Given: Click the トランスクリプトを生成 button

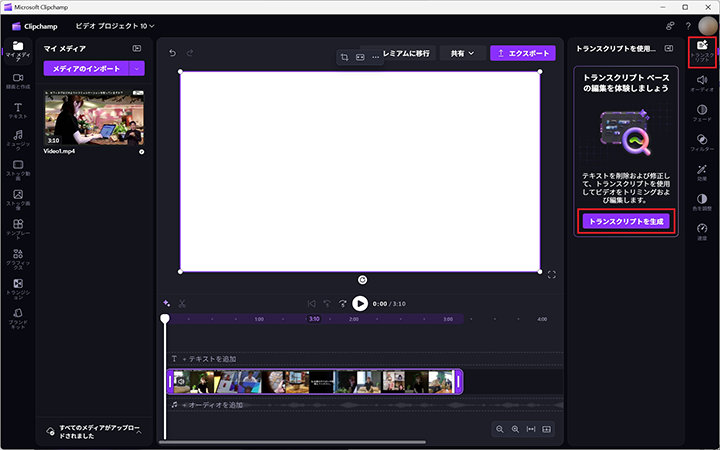Looking at the screenshot, I should pyautogui.click(x=626, y=221).
